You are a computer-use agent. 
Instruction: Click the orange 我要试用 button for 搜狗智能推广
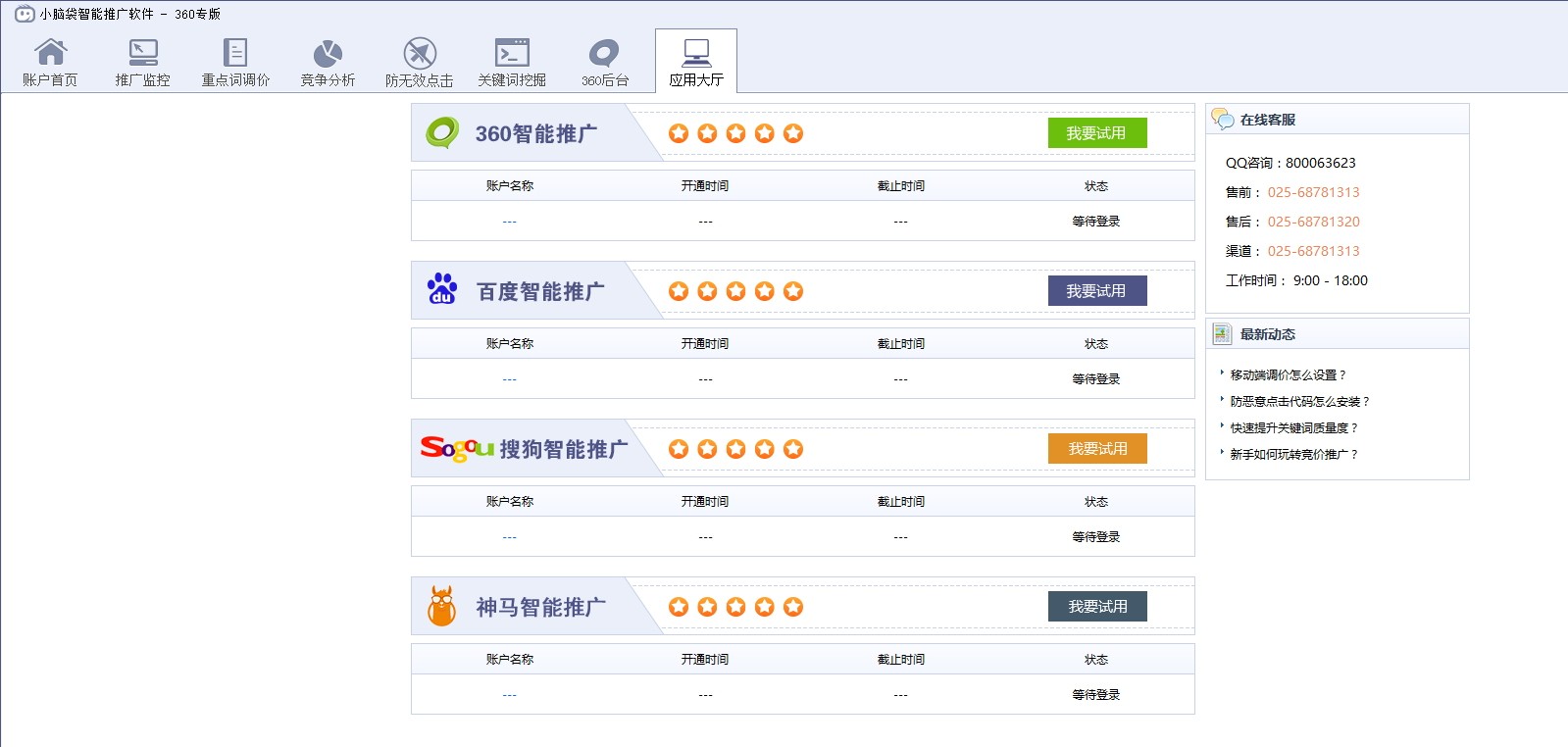[1097, 449]
